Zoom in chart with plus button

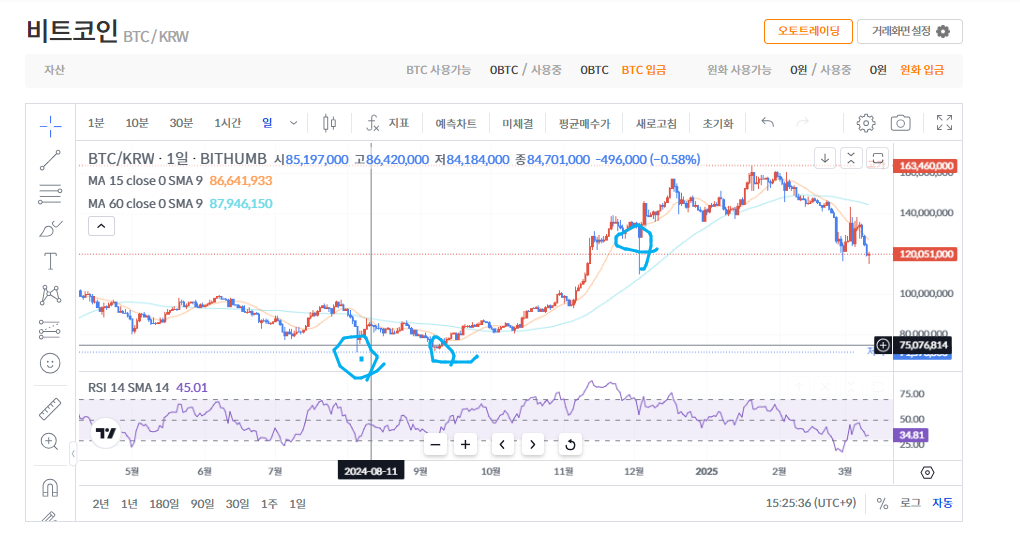tap(465, 445)
